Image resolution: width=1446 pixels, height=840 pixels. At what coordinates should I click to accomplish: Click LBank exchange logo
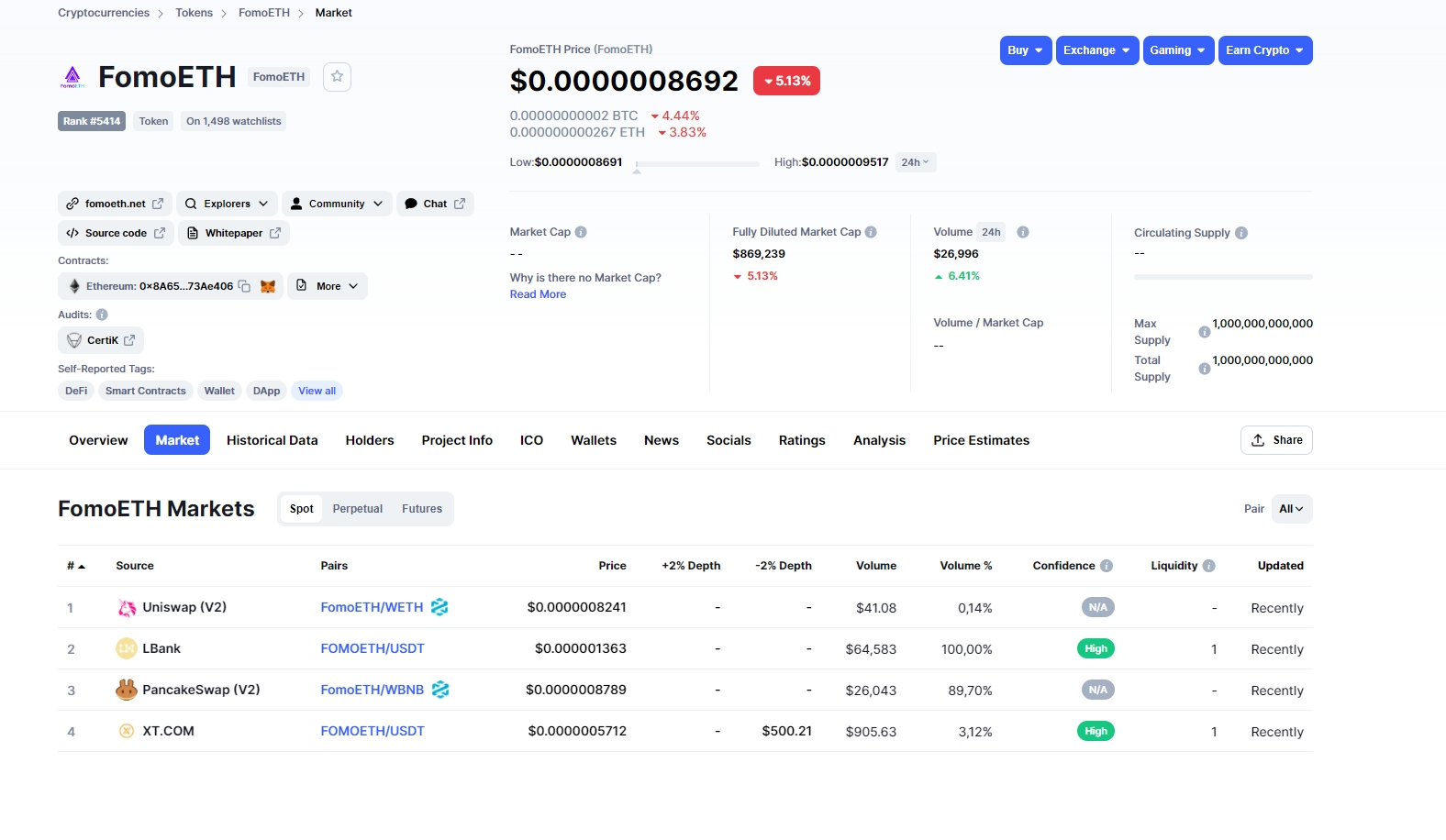[127, 648]
